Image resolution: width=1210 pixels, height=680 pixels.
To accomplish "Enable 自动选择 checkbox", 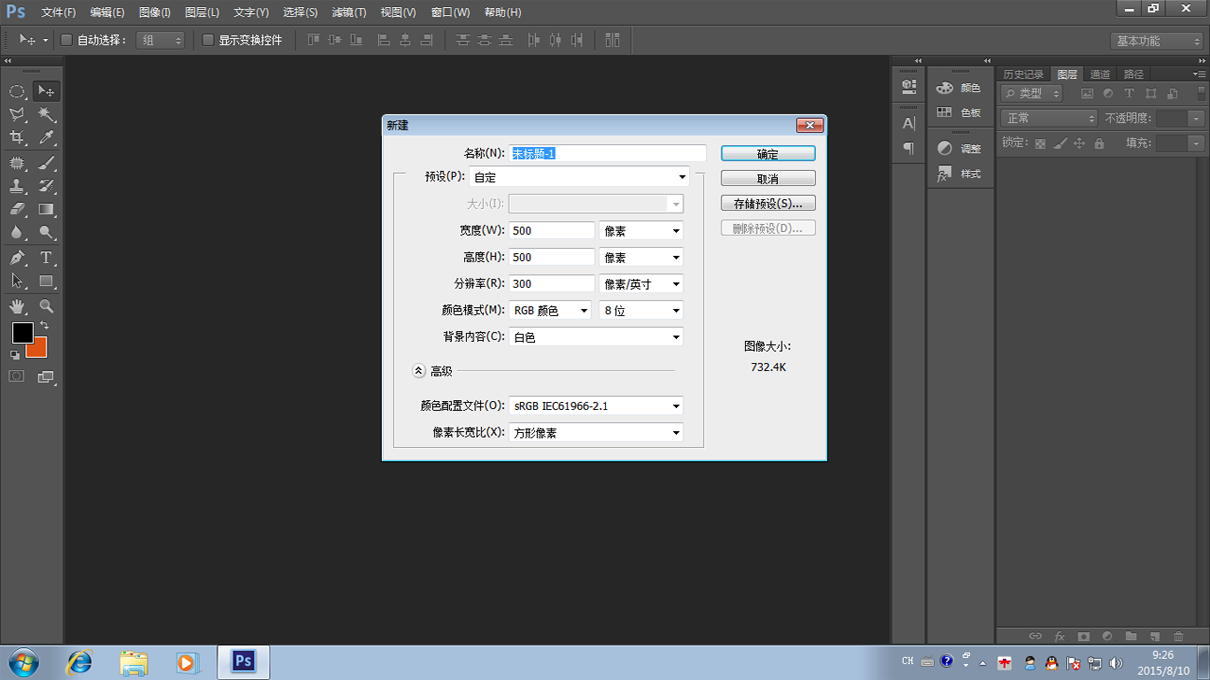I will (67, 40).
